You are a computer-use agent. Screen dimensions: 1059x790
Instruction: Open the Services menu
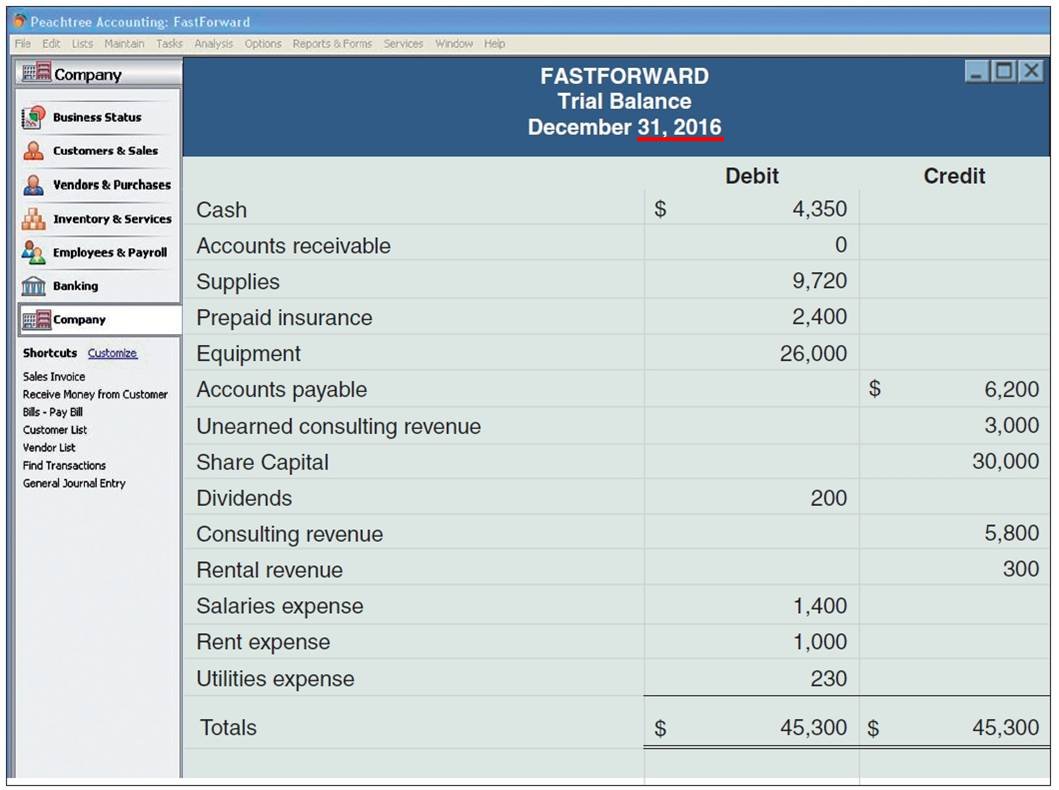[x=403, y=43]
